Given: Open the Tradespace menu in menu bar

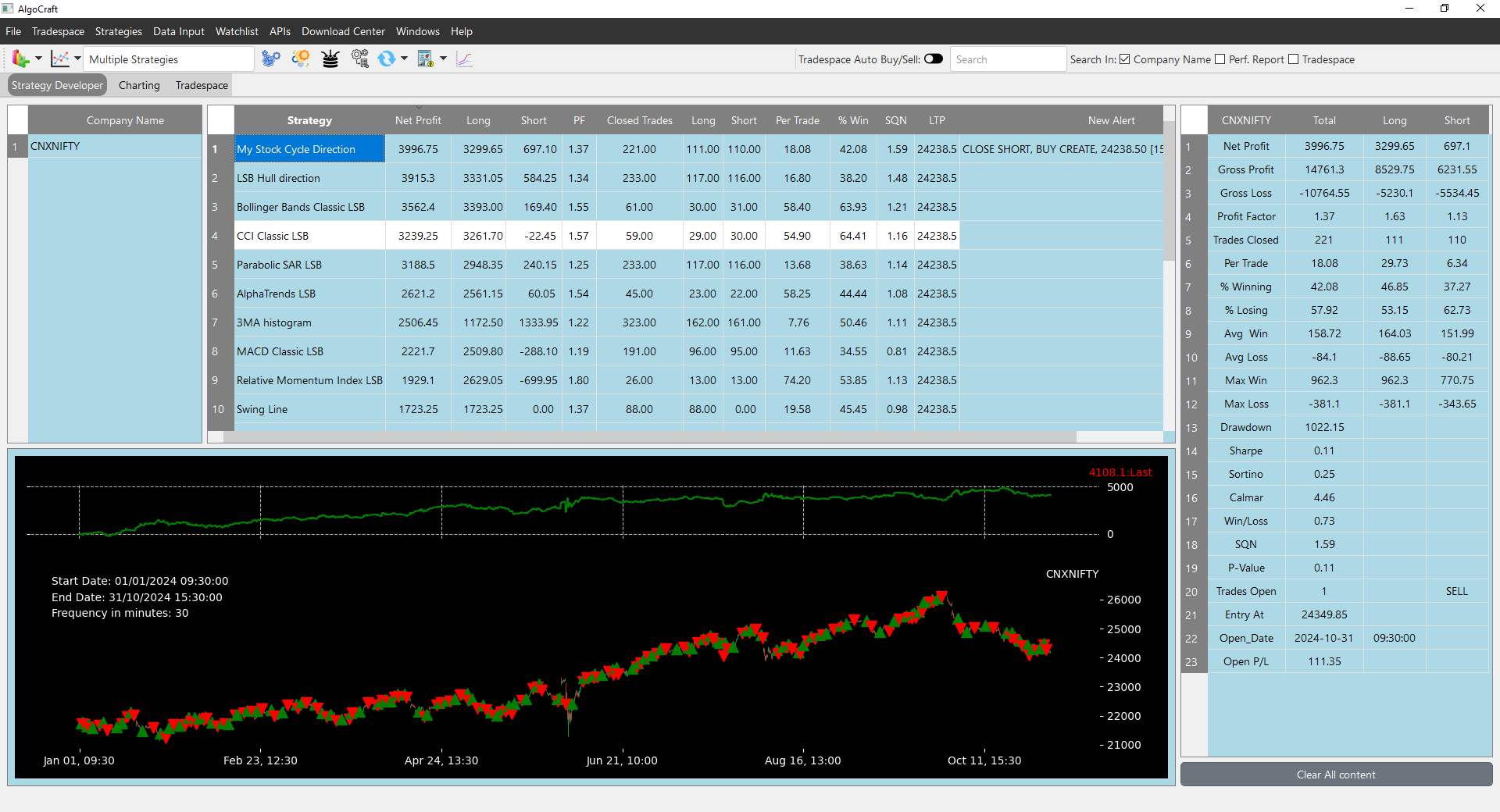Looking at the screenshot, I should [x=58, y=31].
